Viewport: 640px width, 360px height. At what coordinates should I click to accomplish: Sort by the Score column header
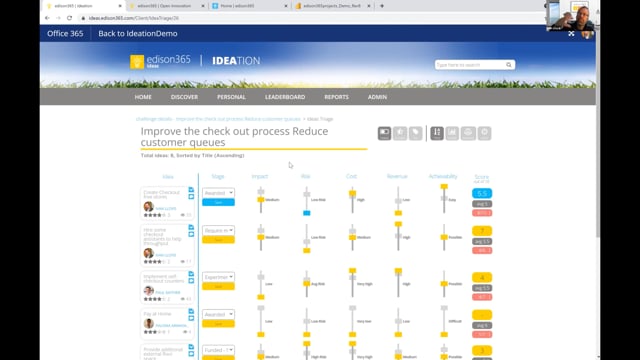point(482,177)
